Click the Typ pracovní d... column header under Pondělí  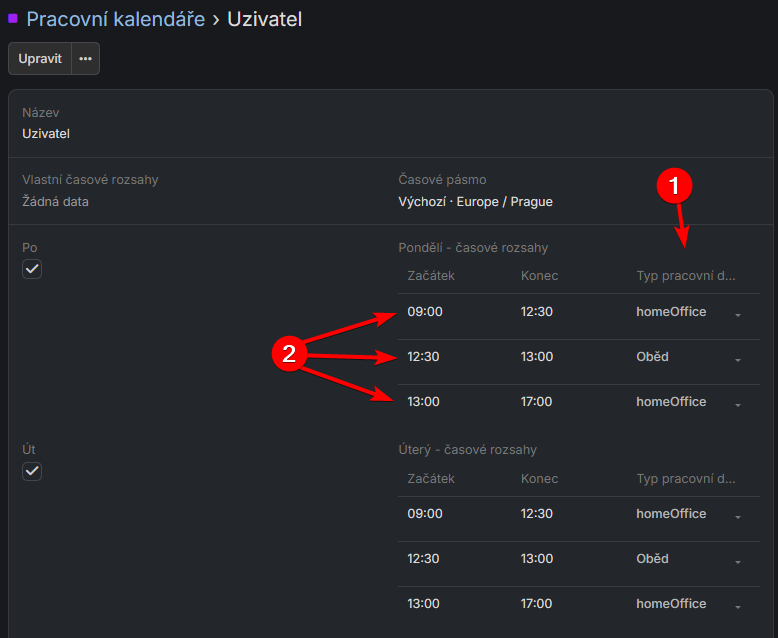coord(685,275)
